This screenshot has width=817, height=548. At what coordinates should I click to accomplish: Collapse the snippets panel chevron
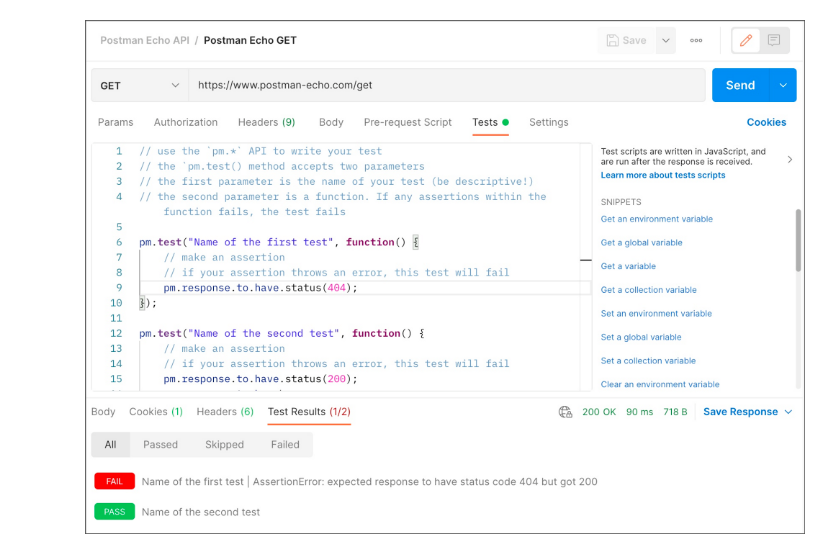(790, 159)
